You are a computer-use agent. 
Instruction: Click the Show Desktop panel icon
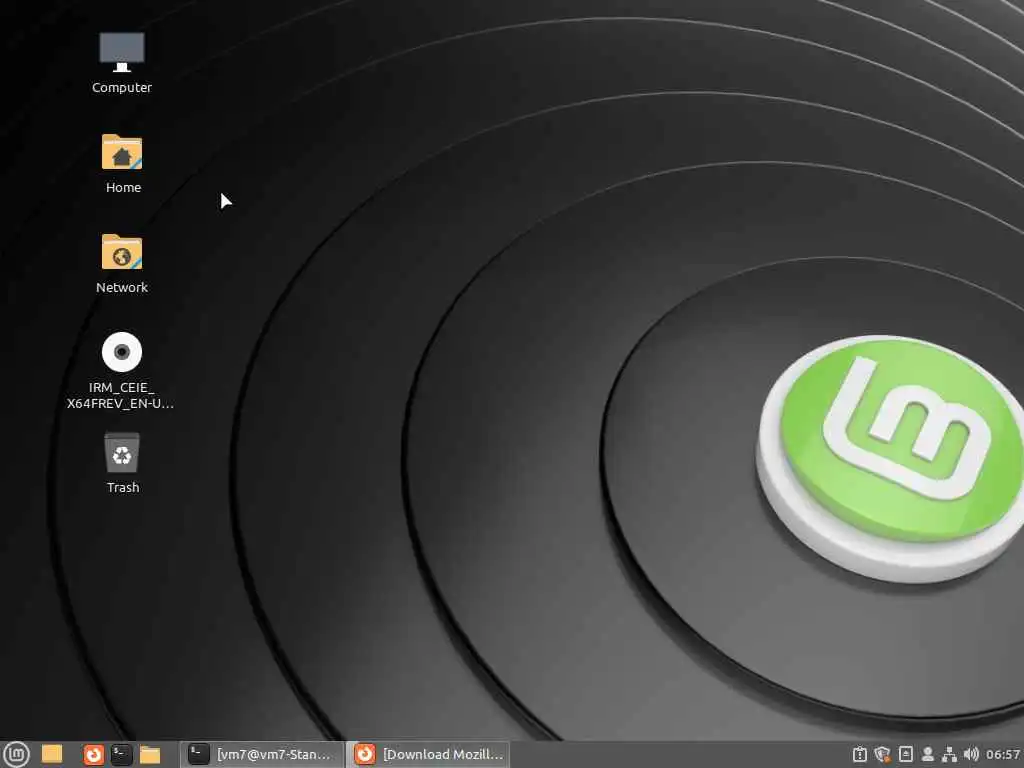click(52, 754)
